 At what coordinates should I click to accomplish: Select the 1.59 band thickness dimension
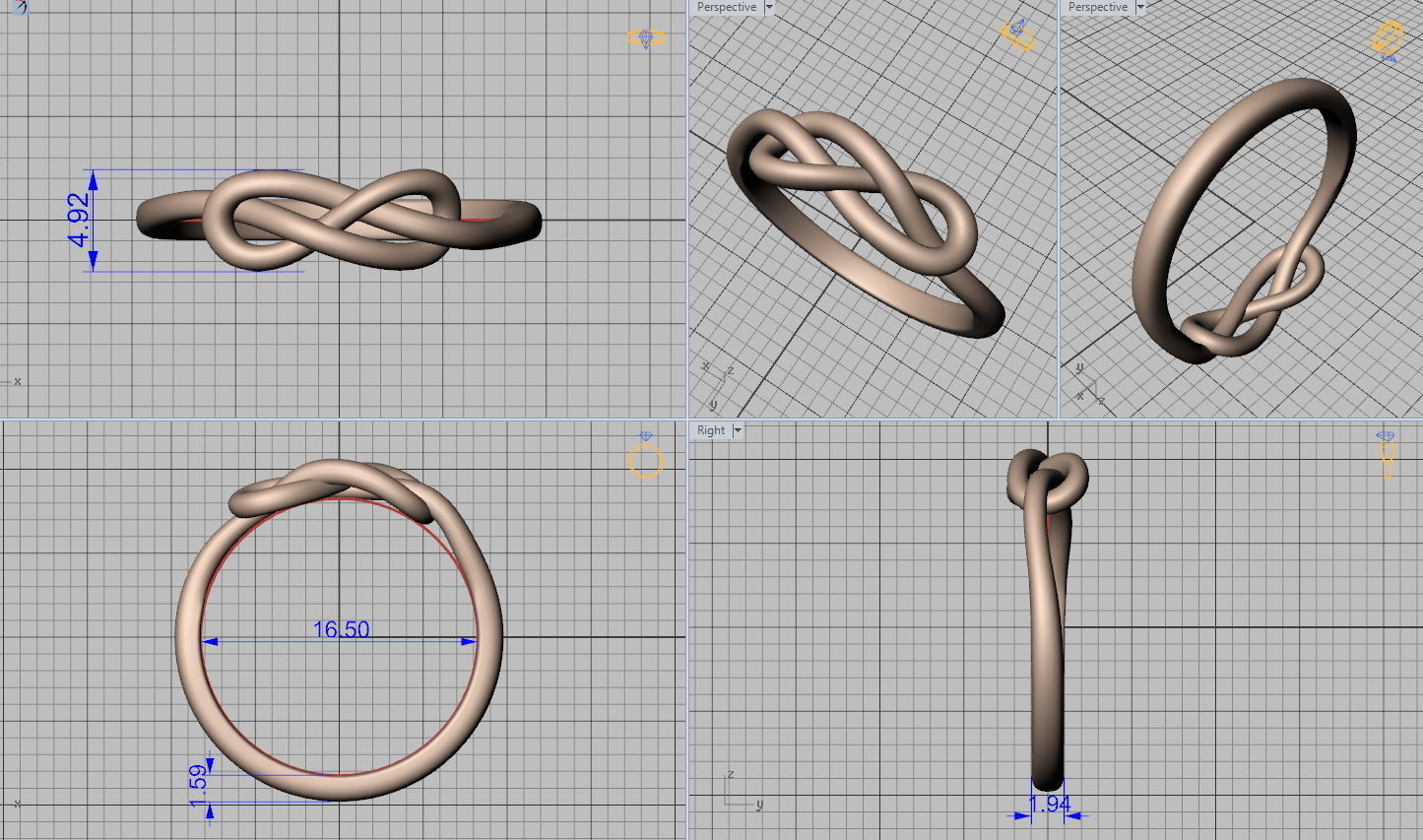coord(197,786)
